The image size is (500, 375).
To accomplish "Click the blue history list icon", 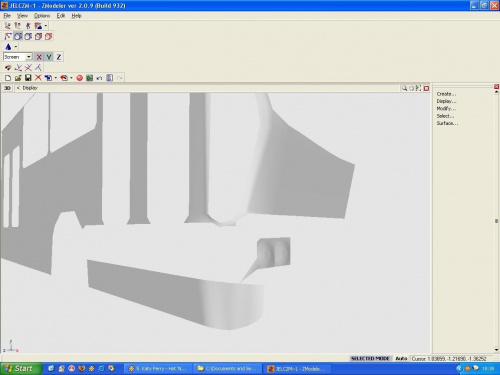I will coord(109,78).
